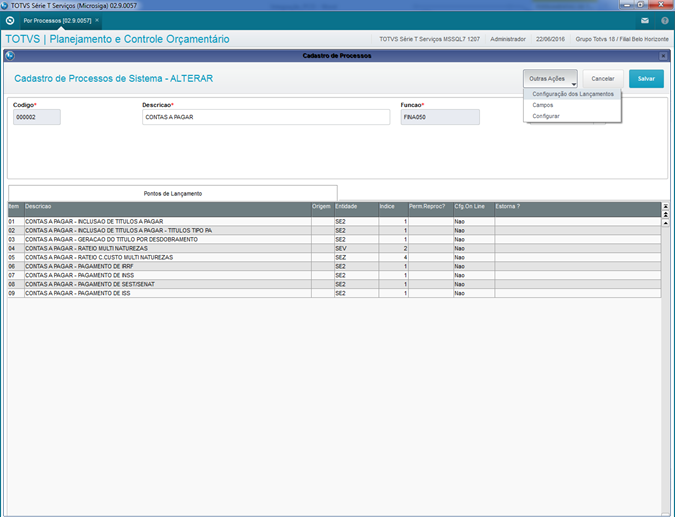Click the Origem column header

[322, 210]
